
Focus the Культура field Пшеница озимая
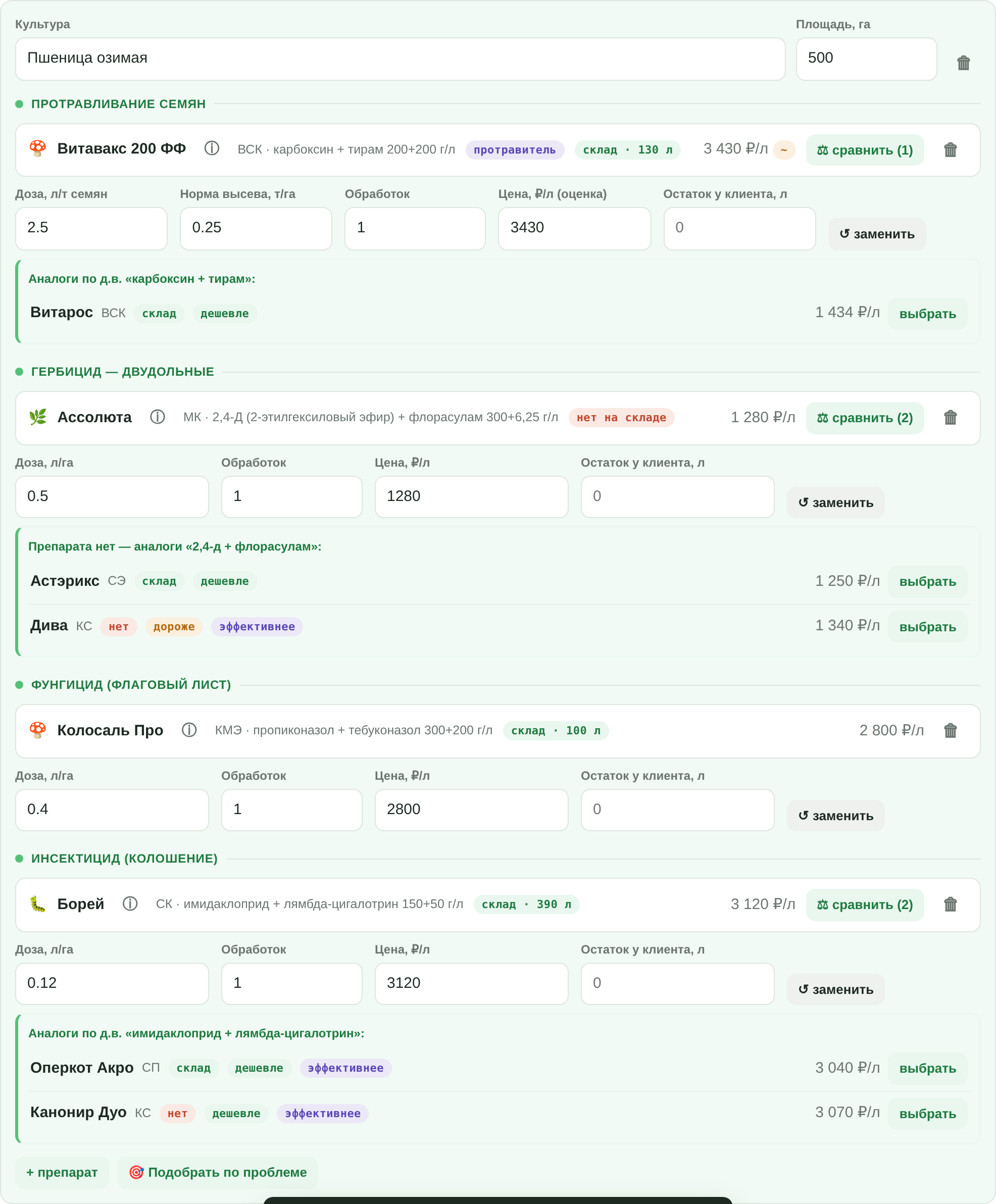pos(400,59)
